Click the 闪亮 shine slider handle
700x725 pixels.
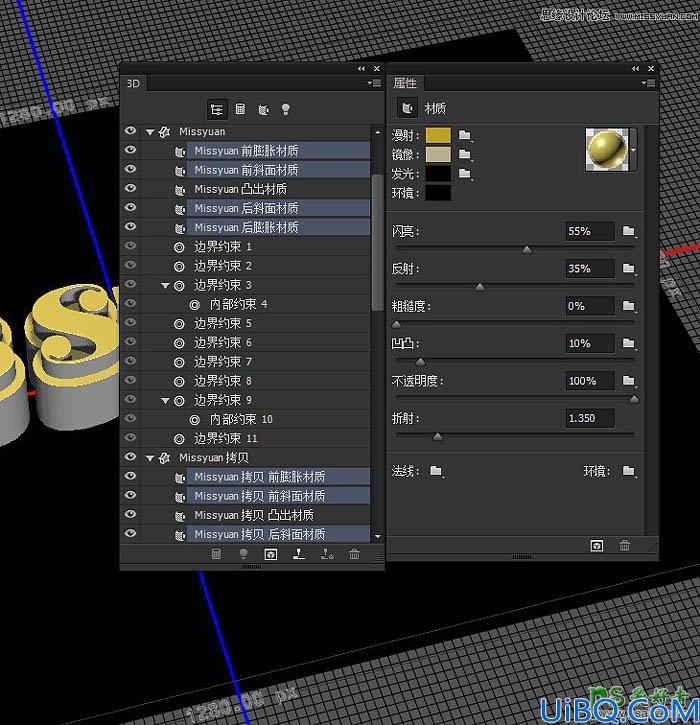point(527,250)
